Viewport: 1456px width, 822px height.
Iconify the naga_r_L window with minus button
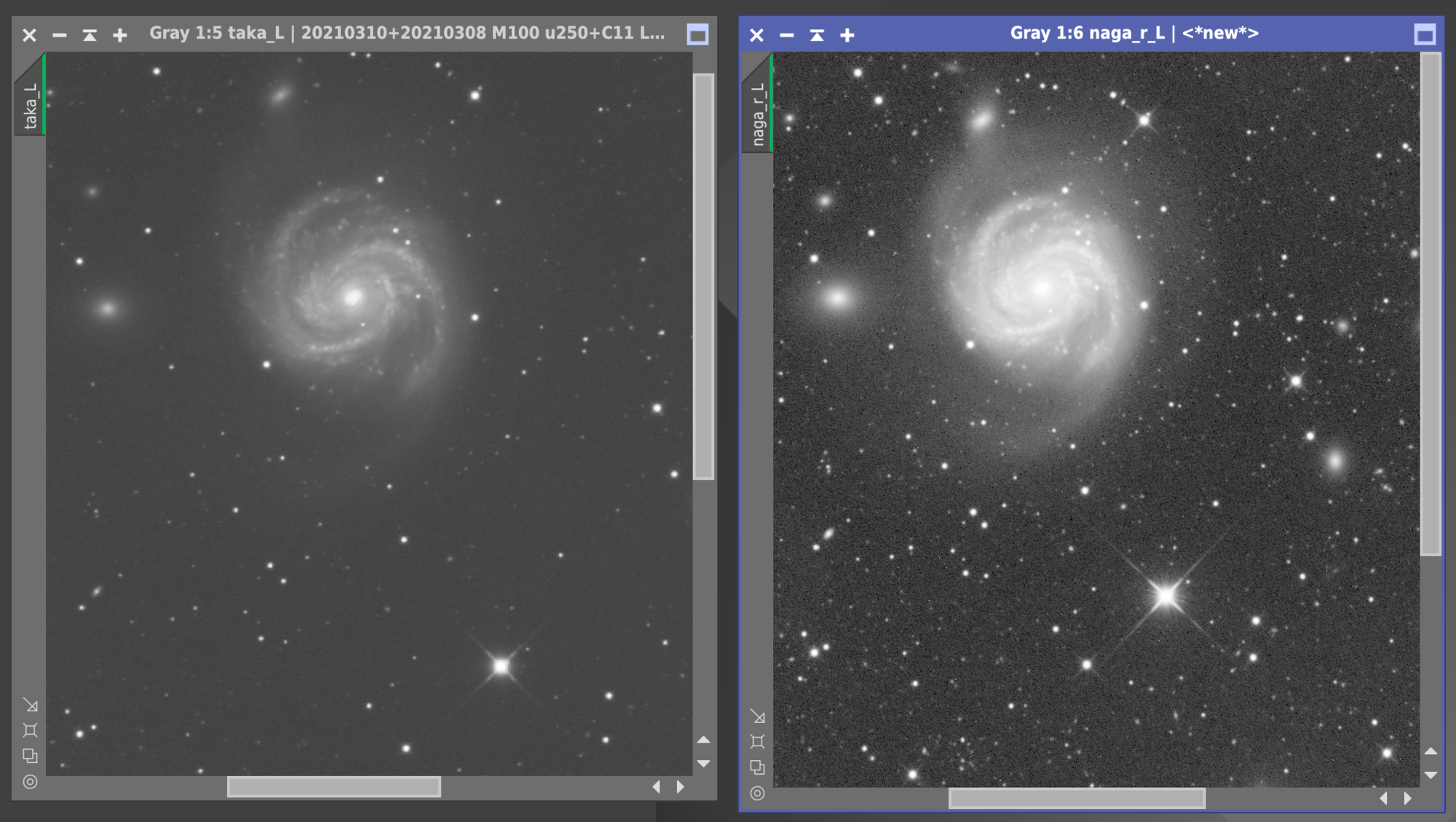pyautogui.click(x=787, y=35)
